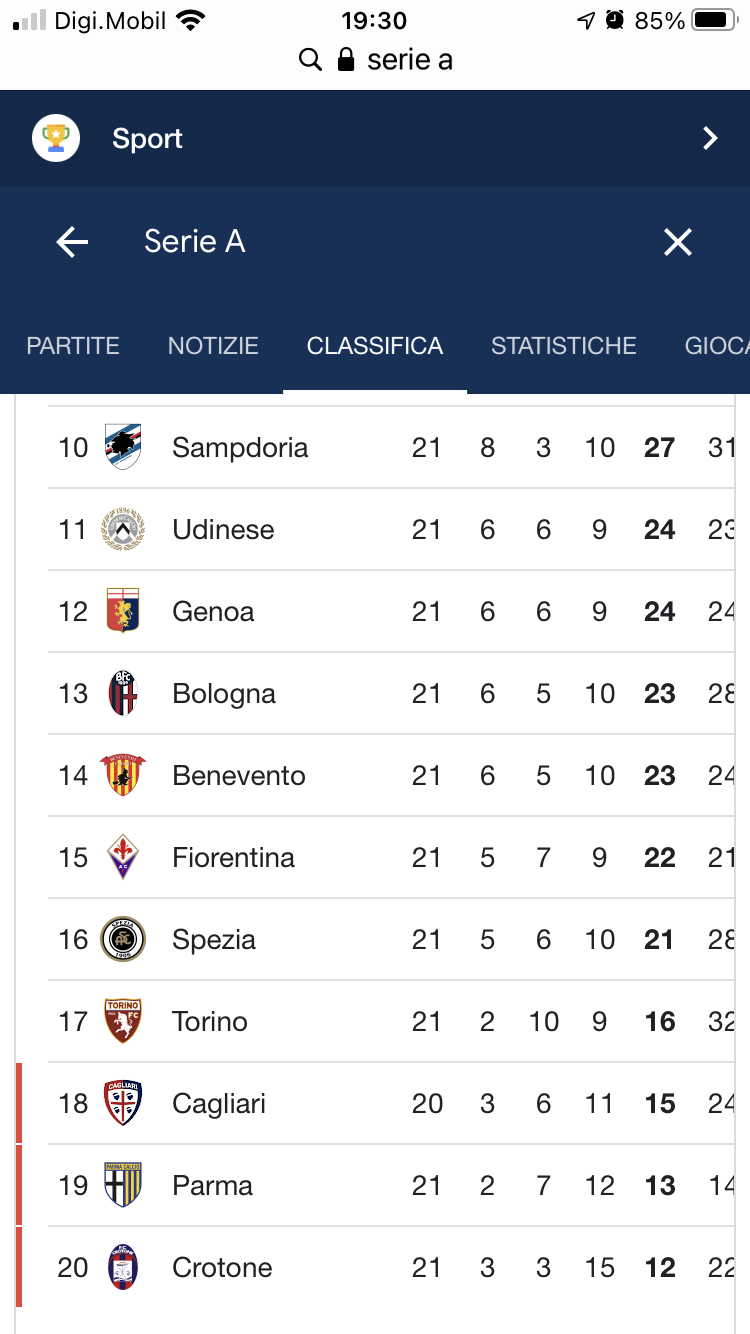Image resolution: width=750 pixels, height=1334 pixels.
Task: Open the Cagliari team name link
Action: tap(219, 1104)
